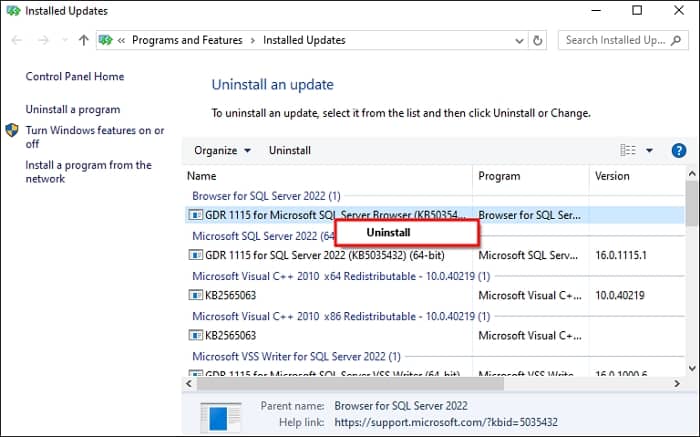Refresh the Installed Updates list

[x=538, y=41]
